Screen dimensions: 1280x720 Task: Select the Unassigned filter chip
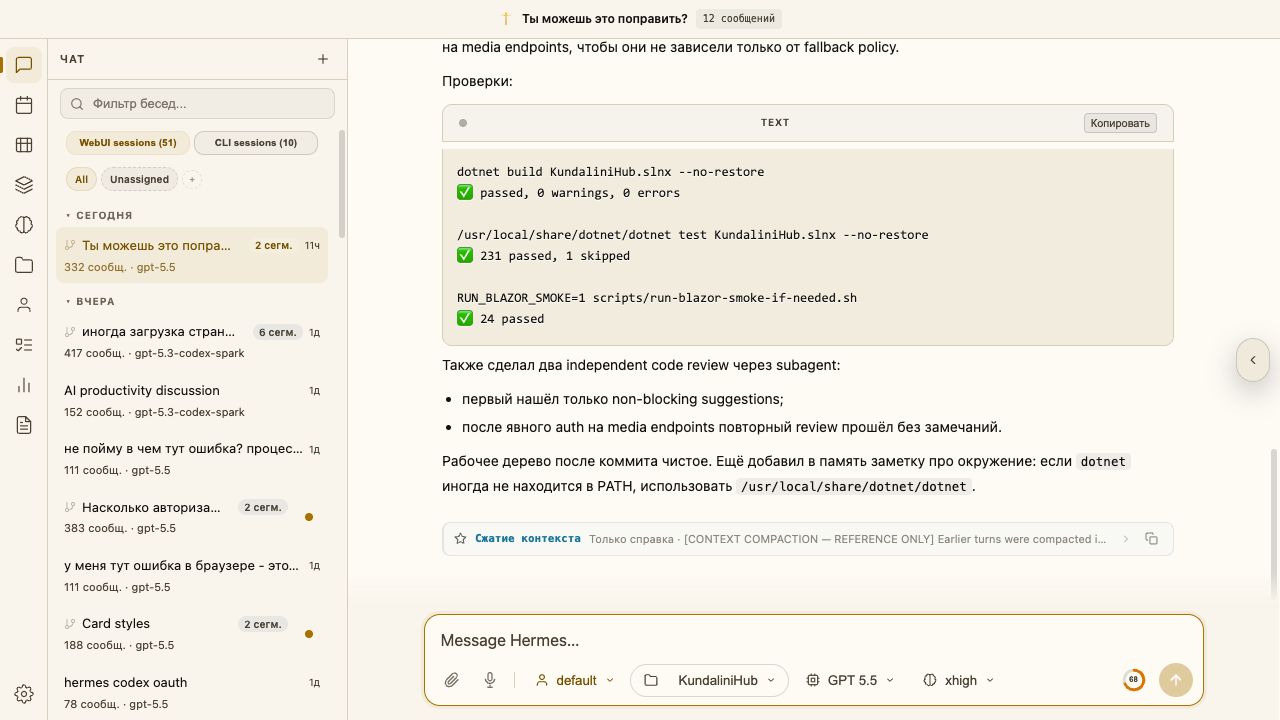point(139,180)
